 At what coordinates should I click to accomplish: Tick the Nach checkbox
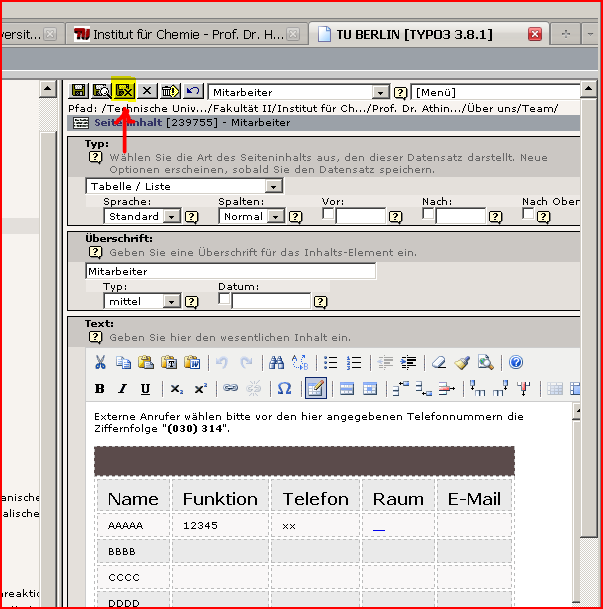click(428, 214)
